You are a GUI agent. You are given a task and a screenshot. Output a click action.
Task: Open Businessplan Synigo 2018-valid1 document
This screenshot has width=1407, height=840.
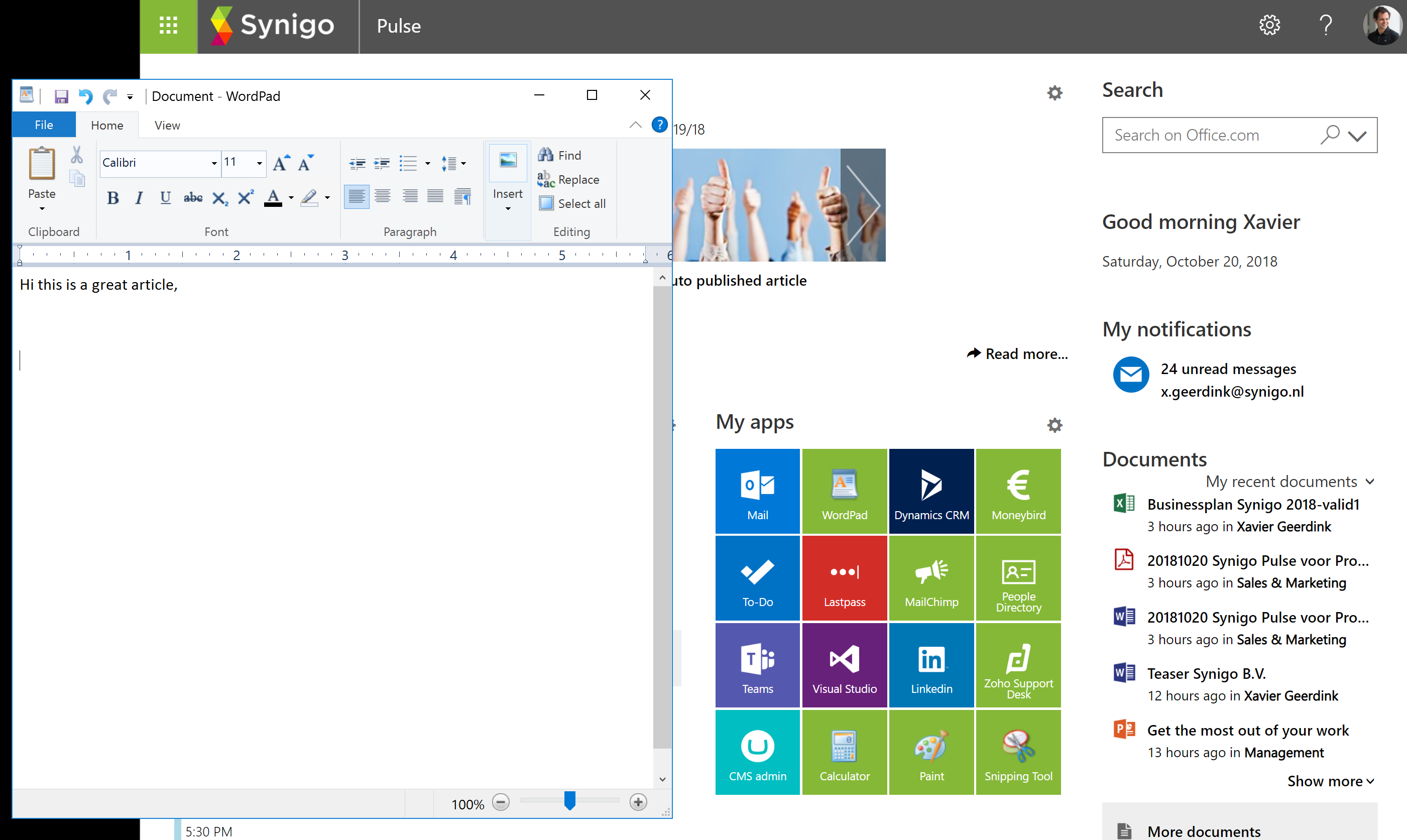(1253, 504)
